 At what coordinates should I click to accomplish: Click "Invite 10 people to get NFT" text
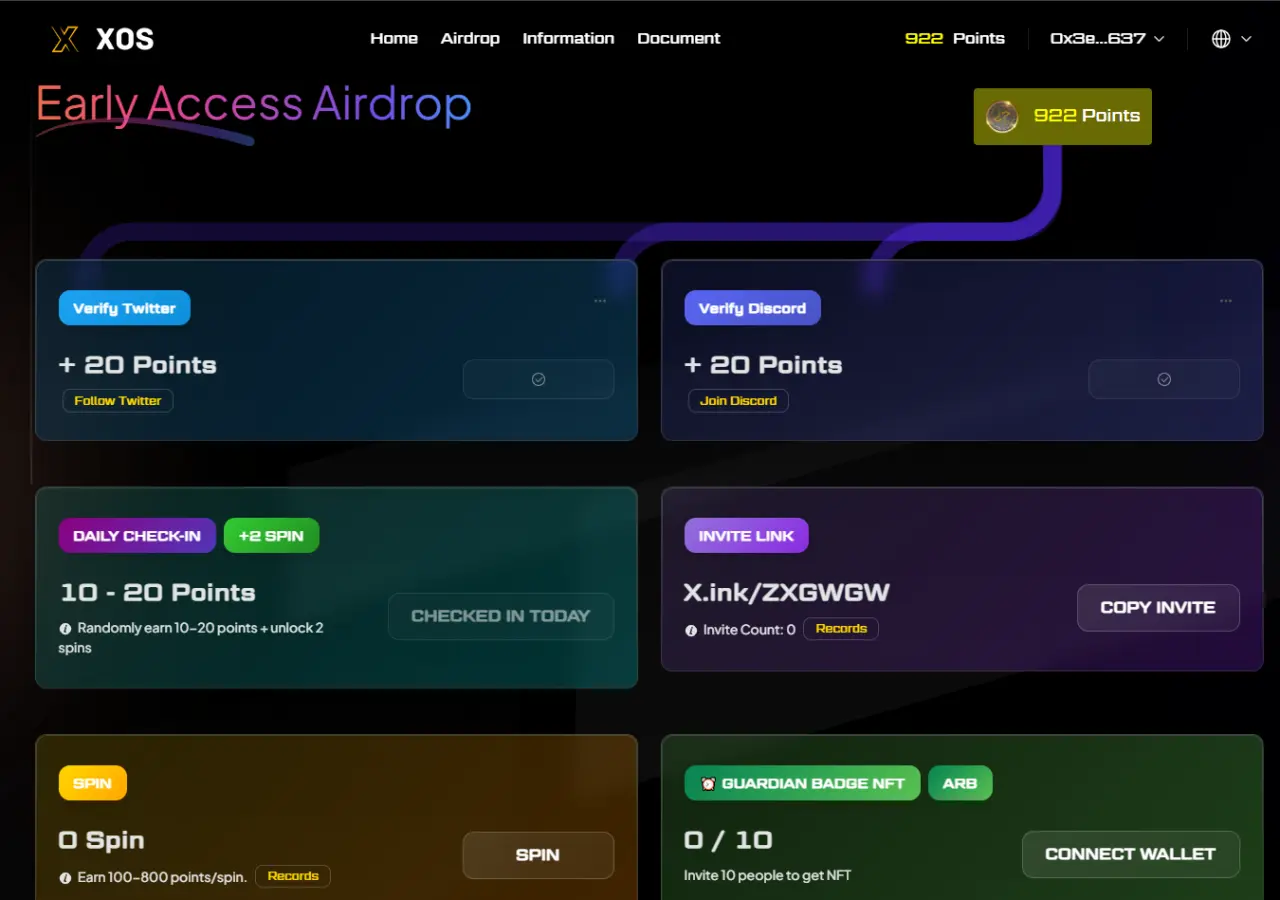[x=768, y=876]
